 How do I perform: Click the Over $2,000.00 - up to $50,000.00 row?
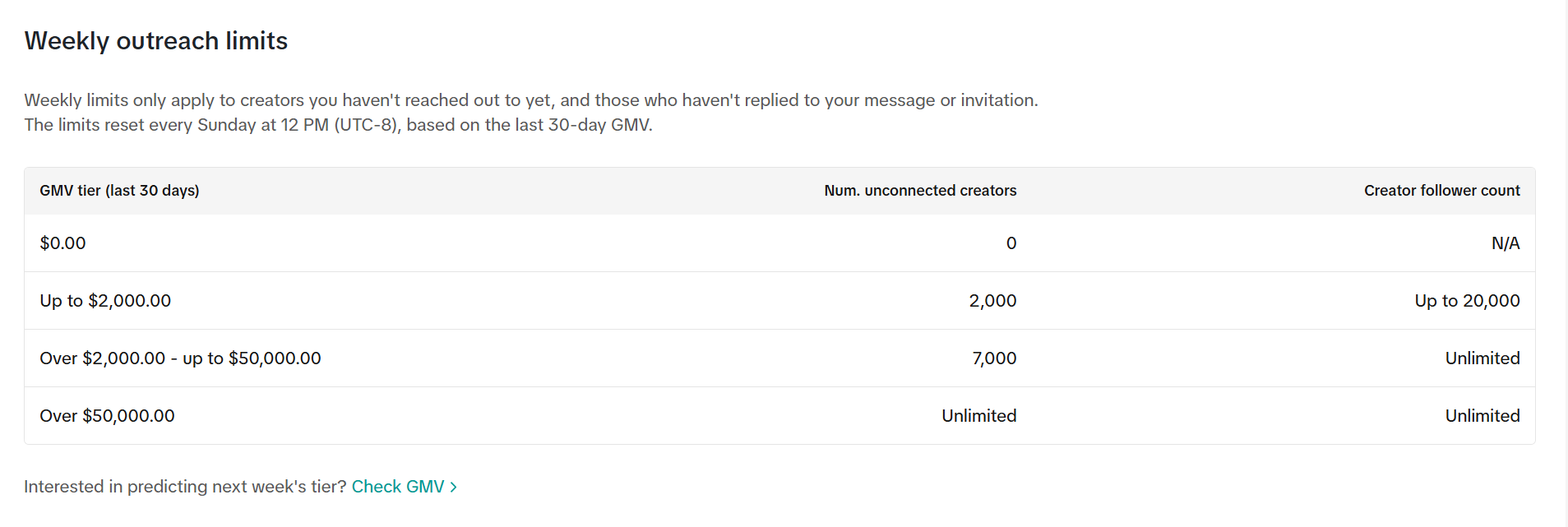coord(779,358)
